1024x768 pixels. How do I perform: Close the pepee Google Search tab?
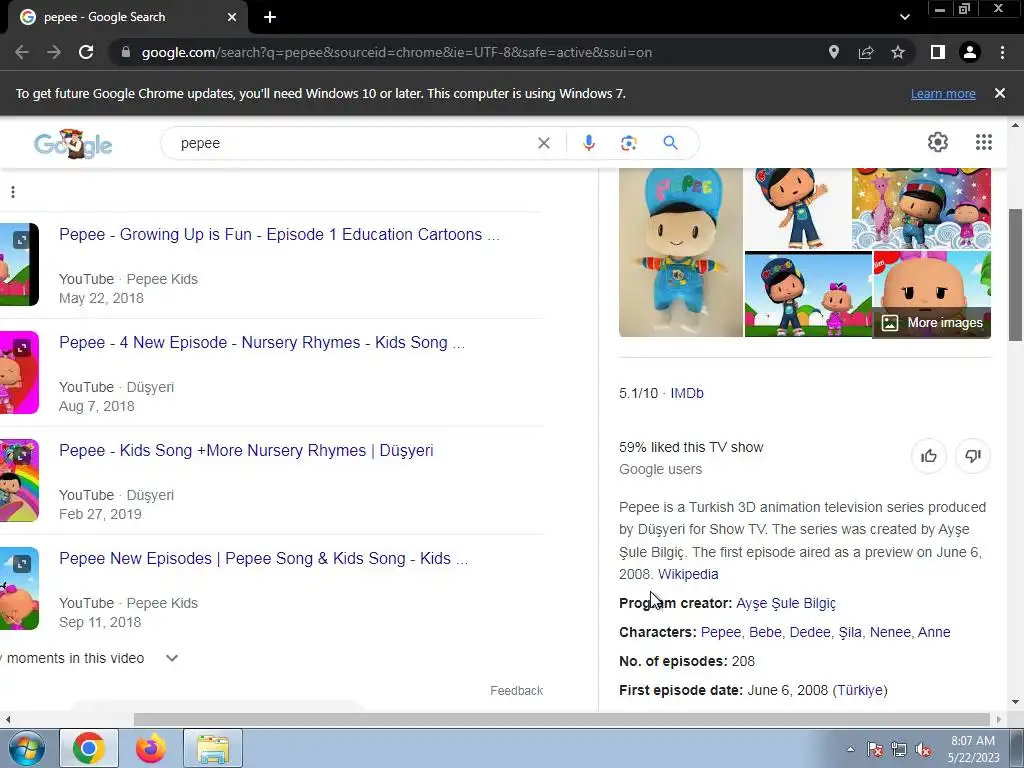point(232,17)
